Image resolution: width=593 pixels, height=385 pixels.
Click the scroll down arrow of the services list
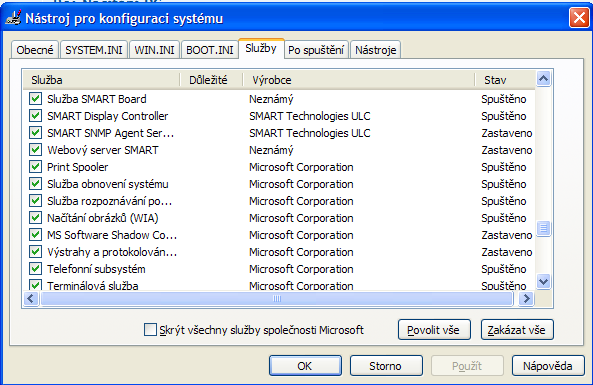click(543, 281)
